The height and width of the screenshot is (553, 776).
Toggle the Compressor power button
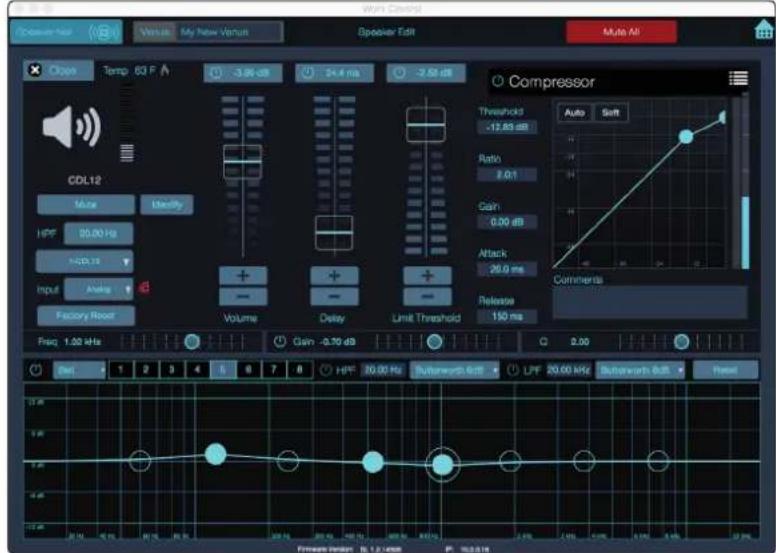click(x=498, y=81)
